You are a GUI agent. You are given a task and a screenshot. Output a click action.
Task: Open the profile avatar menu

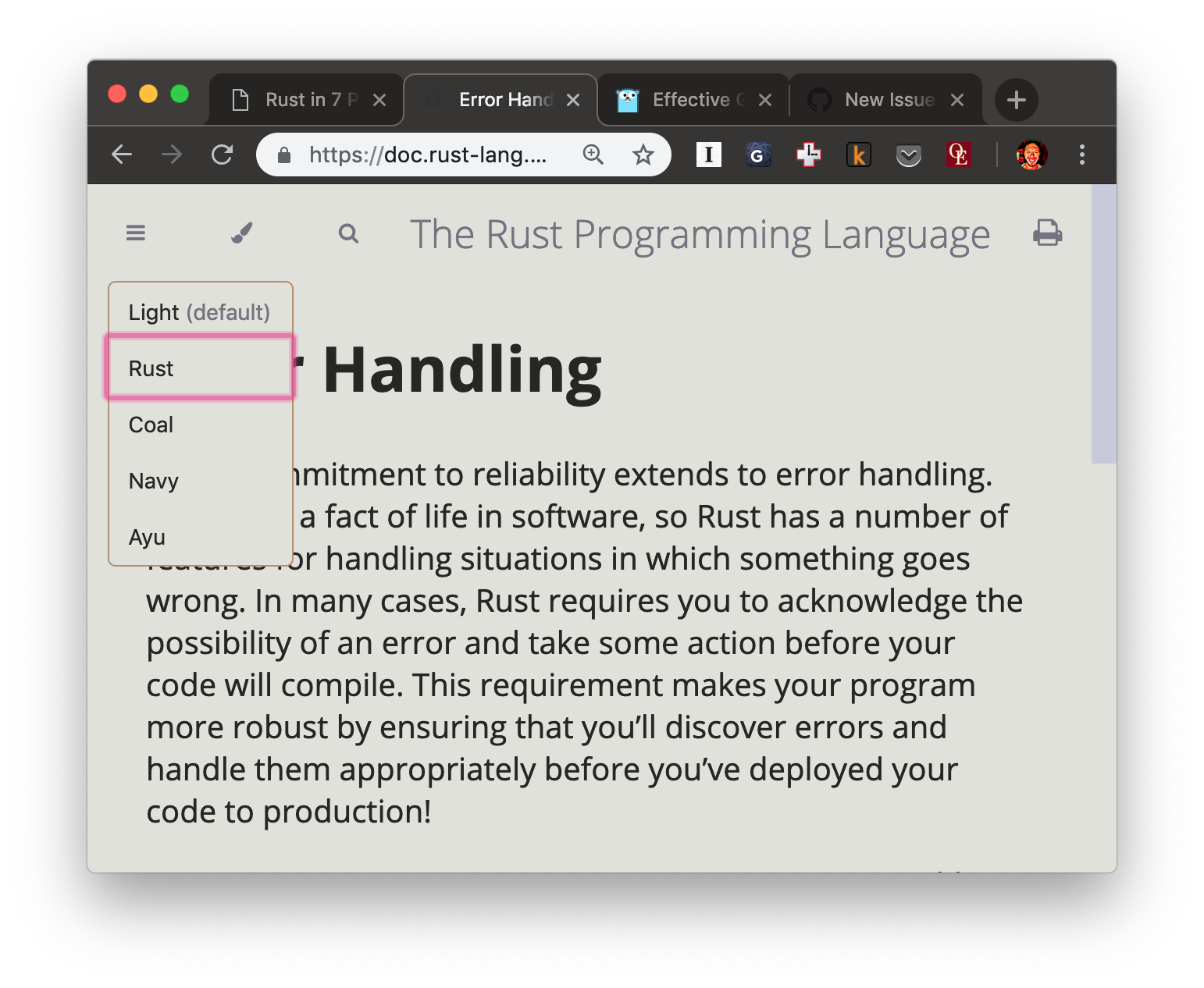point(1031,155)
